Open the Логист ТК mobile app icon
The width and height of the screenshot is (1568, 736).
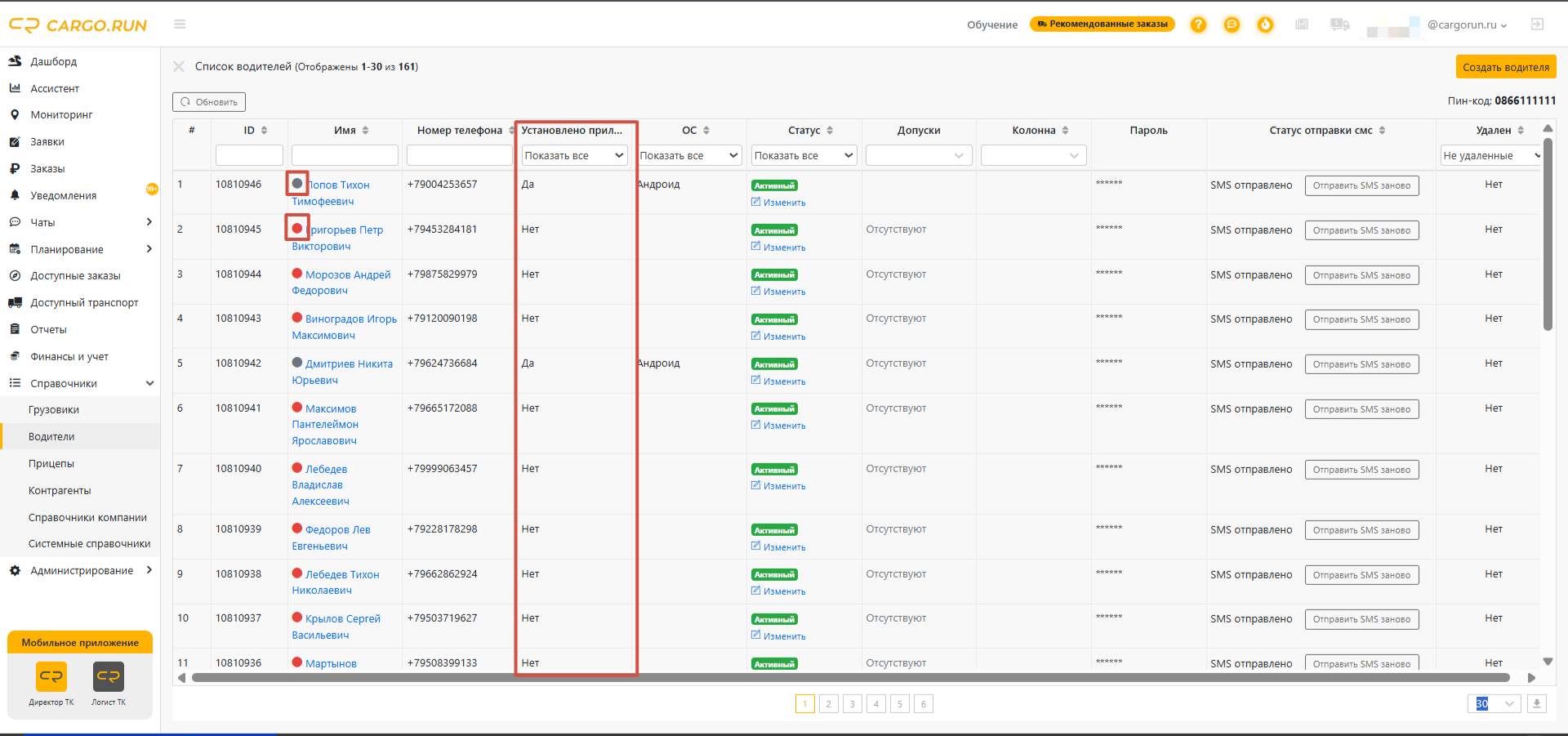tap(109, 677)
